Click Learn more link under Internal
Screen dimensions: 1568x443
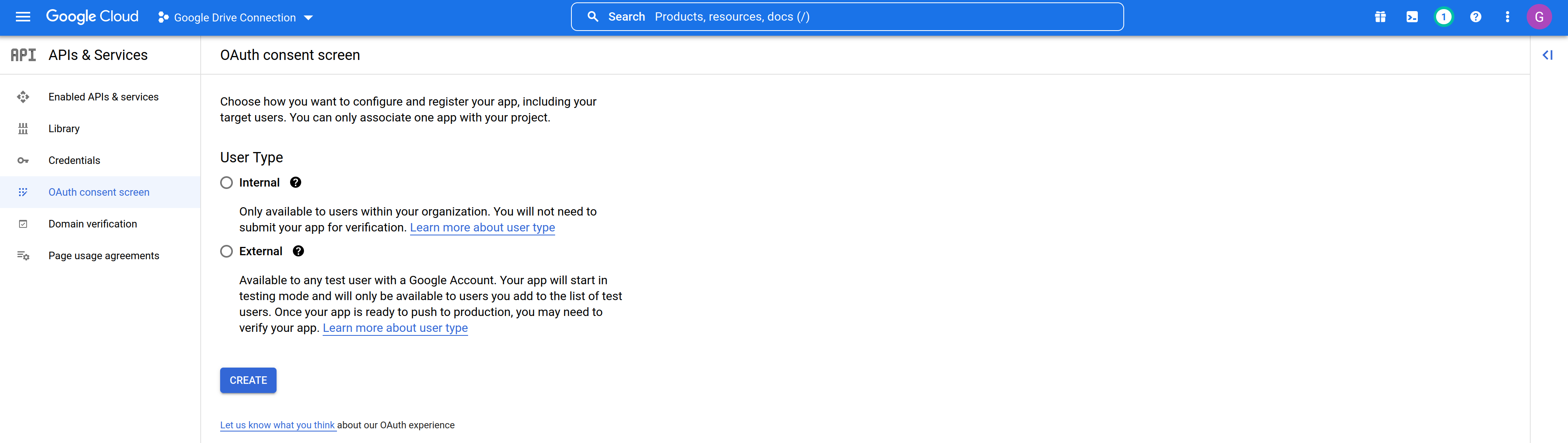(x=482, y=227)
